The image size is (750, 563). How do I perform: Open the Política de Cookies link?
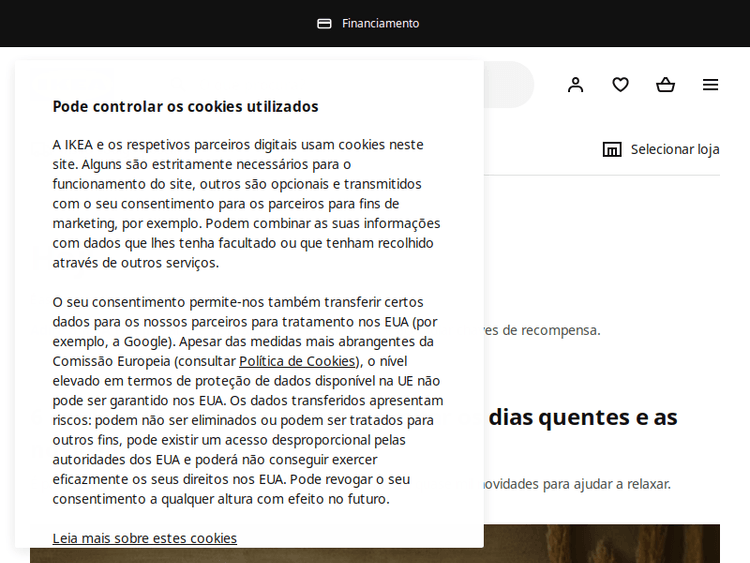point(297,361)
